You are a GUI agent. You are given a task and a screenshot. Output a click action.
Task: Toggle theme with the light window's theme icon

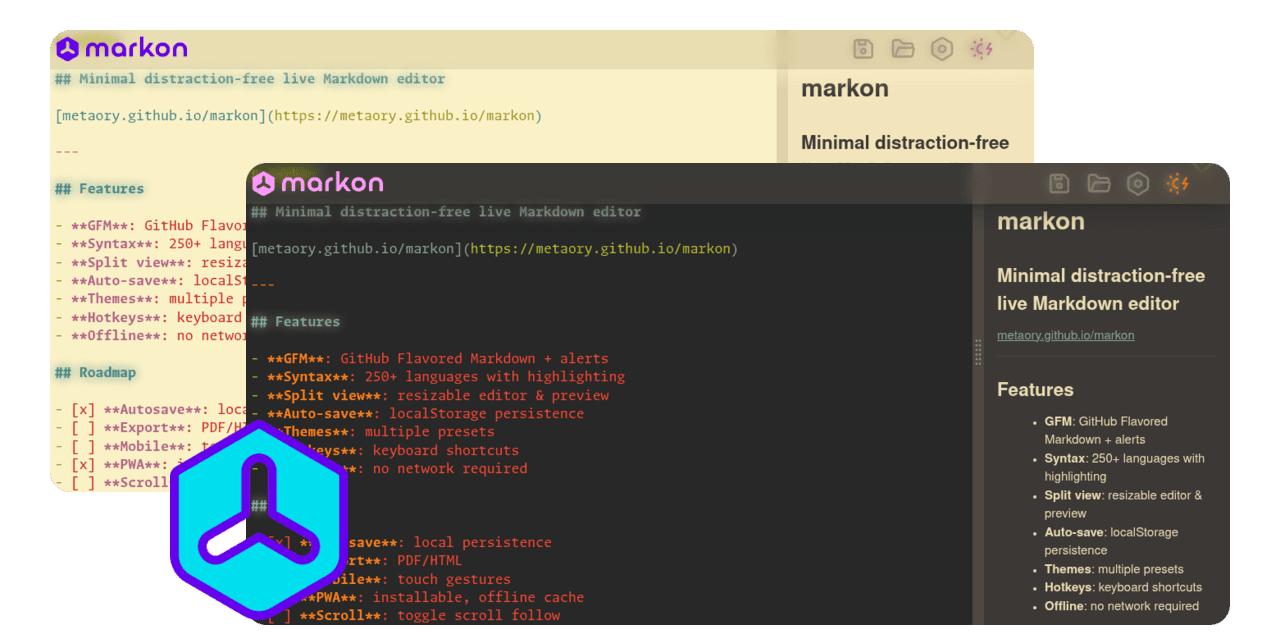point(981,48)
